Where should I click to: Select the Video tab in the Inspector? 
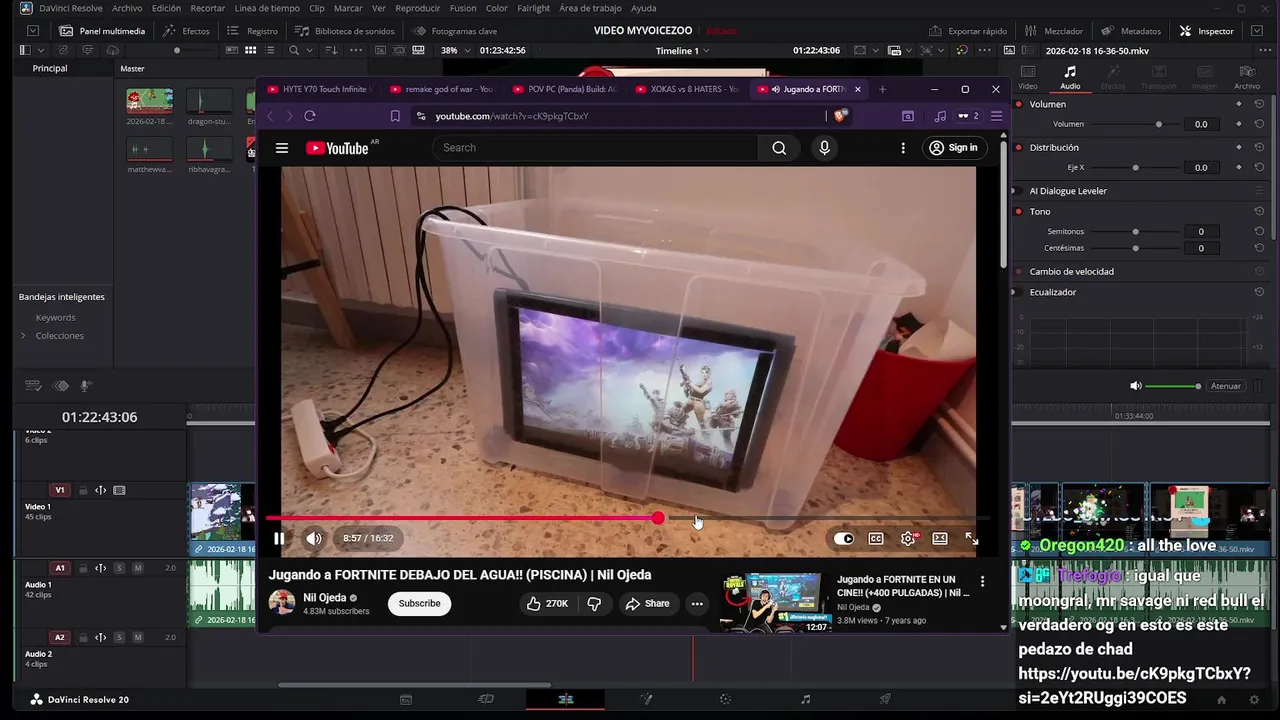pyautogui.click(x=1027, y=76)
